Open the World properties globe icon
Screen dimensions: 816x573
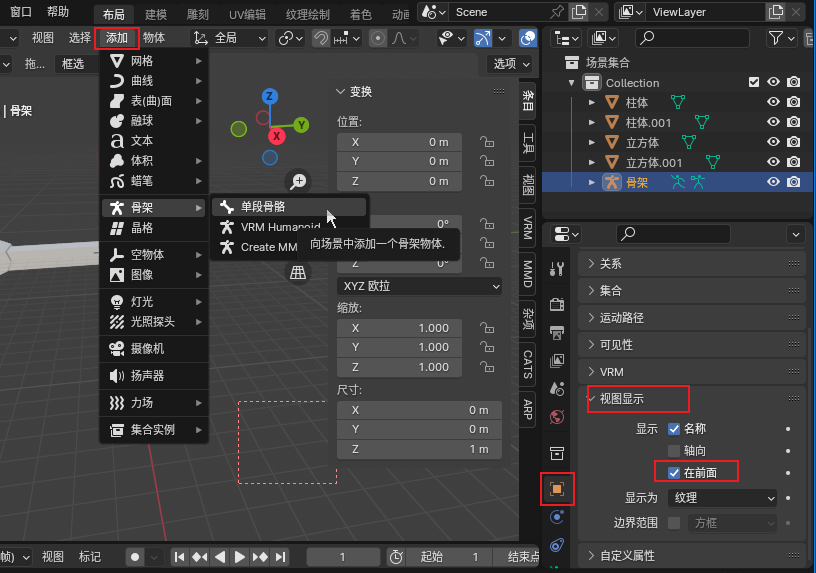click(x=557, y=417)
